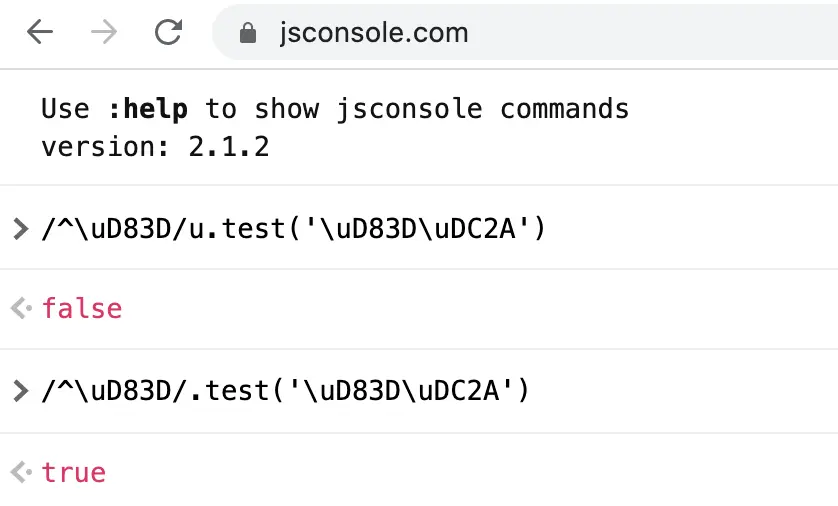Screen dimensions: 838x506
Task: Select the true result value
Action: click(x=74, y=472)
